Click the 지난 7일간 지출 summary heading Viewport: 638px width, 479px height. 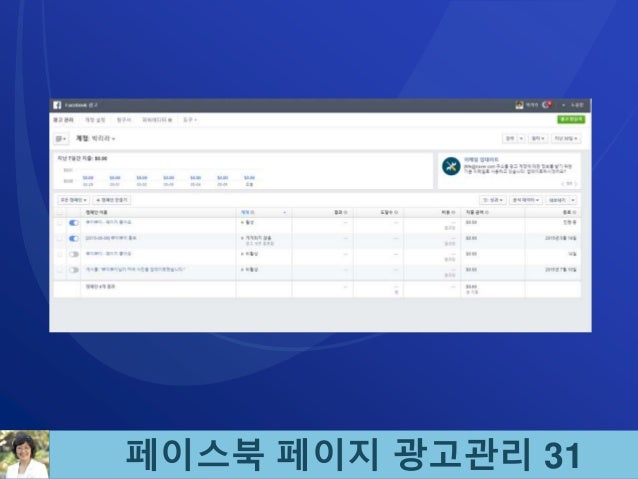82,158
